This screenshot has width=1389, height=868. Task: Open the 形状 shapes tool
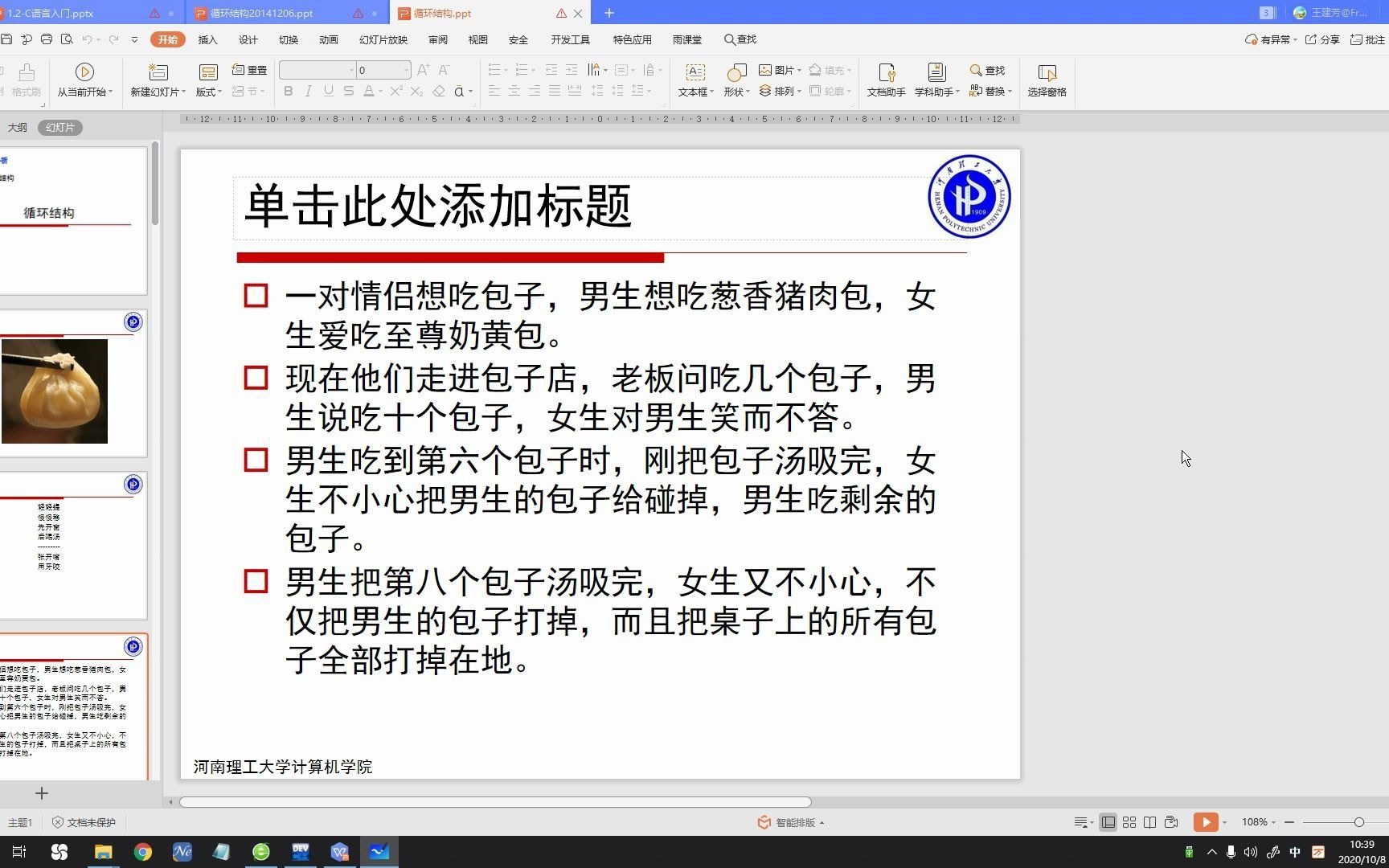tap(734, 80)
